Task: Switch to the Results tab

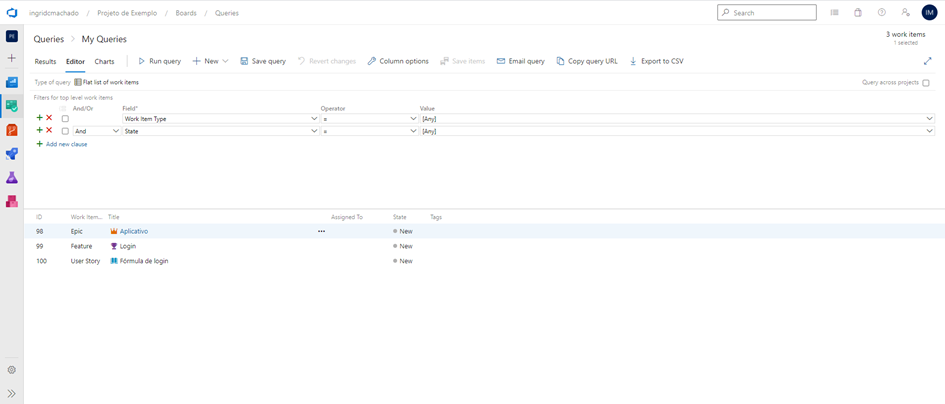Action: [45, 62]
